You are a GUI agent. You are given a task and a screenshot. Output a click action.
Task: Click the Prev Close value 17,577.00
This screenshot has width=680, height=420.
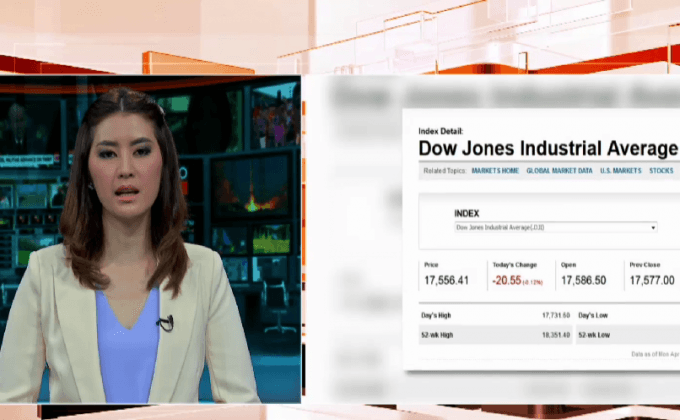(x=651, y=281)
